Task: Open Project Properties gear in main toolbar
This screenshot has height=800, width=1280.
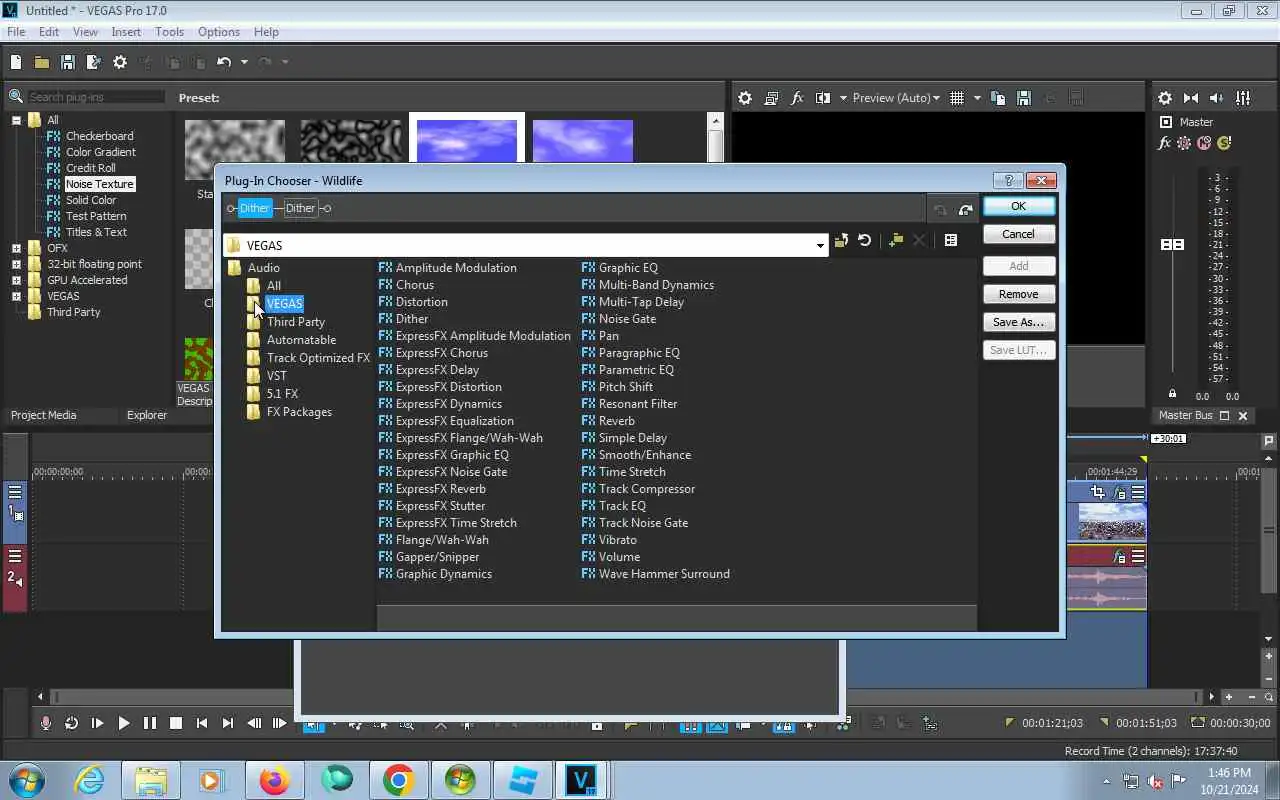Action: tap(120, 62)
